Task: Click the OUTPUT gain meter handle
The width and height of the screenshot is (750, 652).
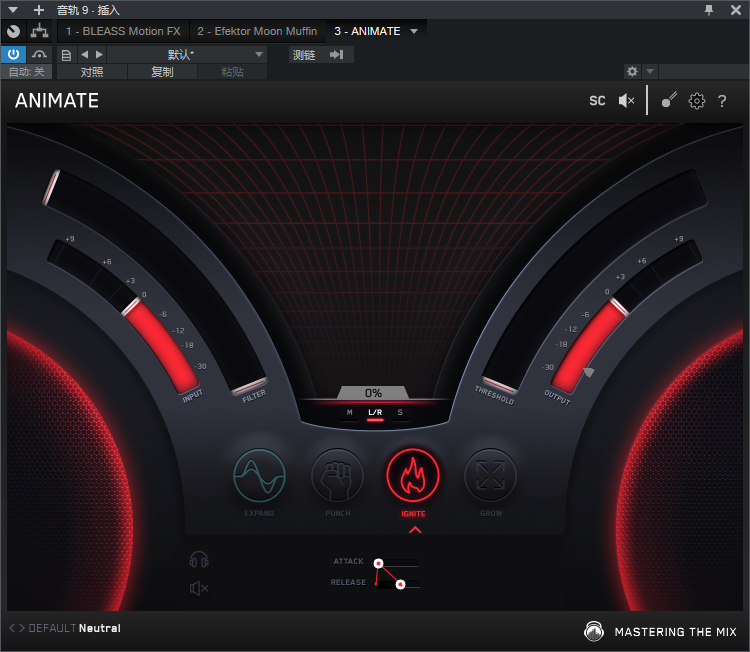Action: click(618, 307)
